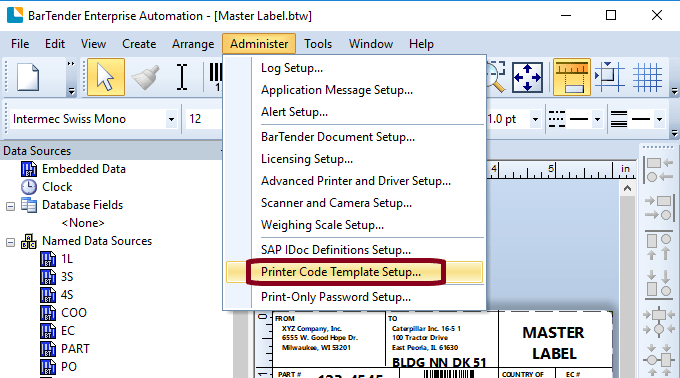The image size is (680, 378).
Task: Click the PO data source icon
Action: [48, 367]
